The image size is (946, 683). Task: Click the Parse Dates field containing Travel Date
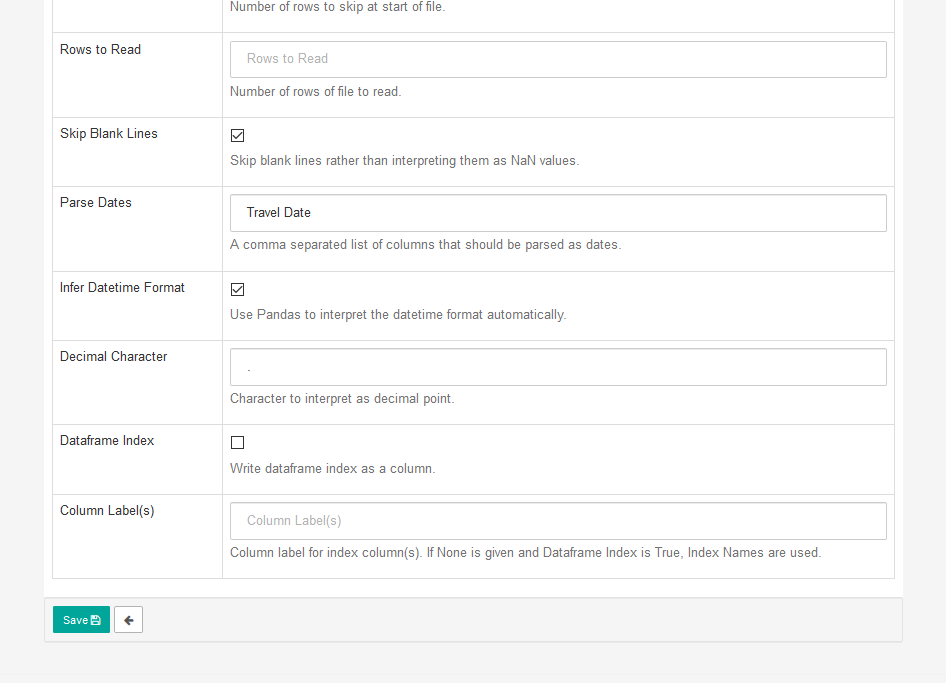(x=558, y=213)
